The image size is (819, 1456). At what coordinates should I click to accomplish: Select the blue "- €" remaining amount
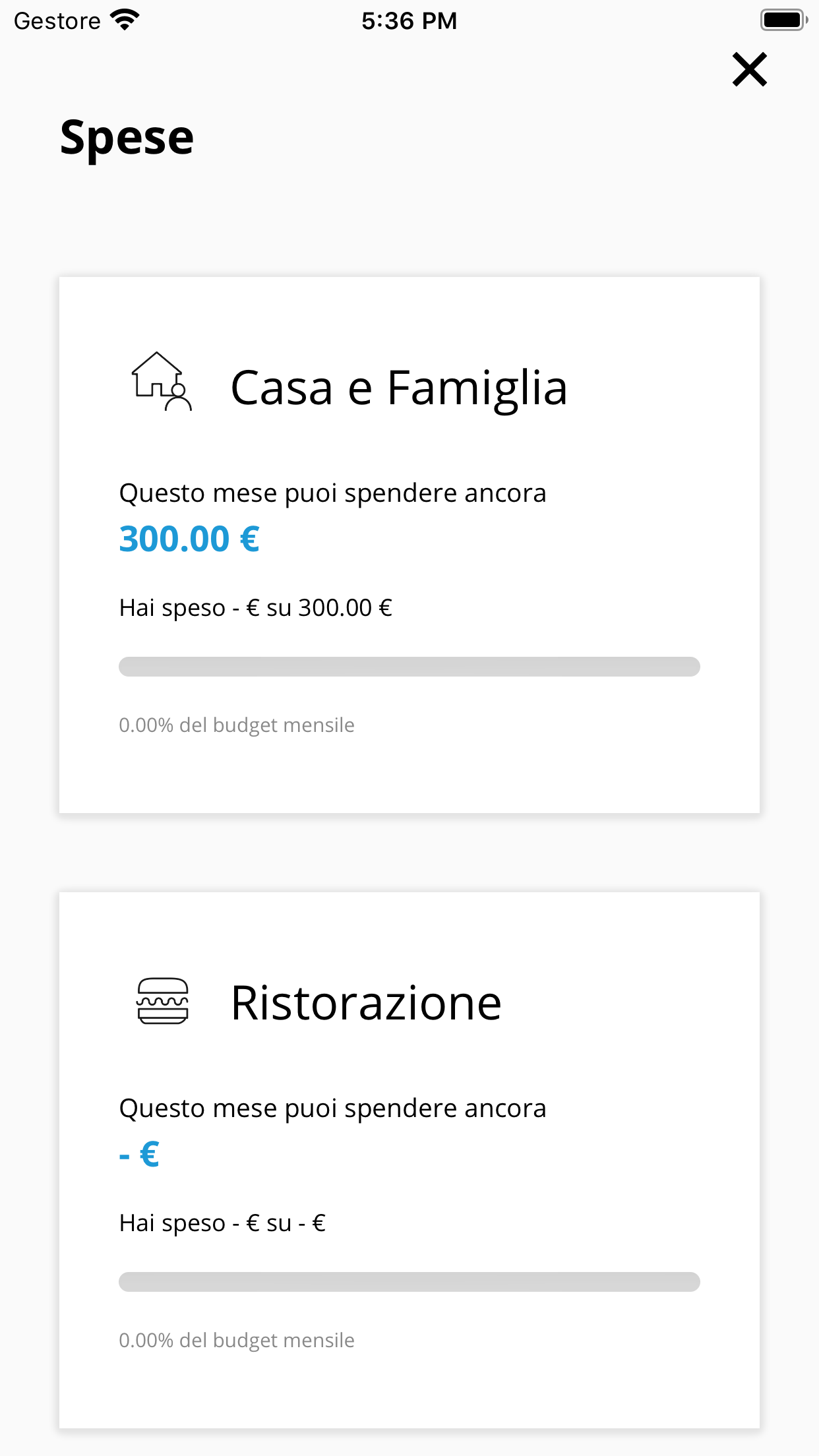click(139, 1154)
